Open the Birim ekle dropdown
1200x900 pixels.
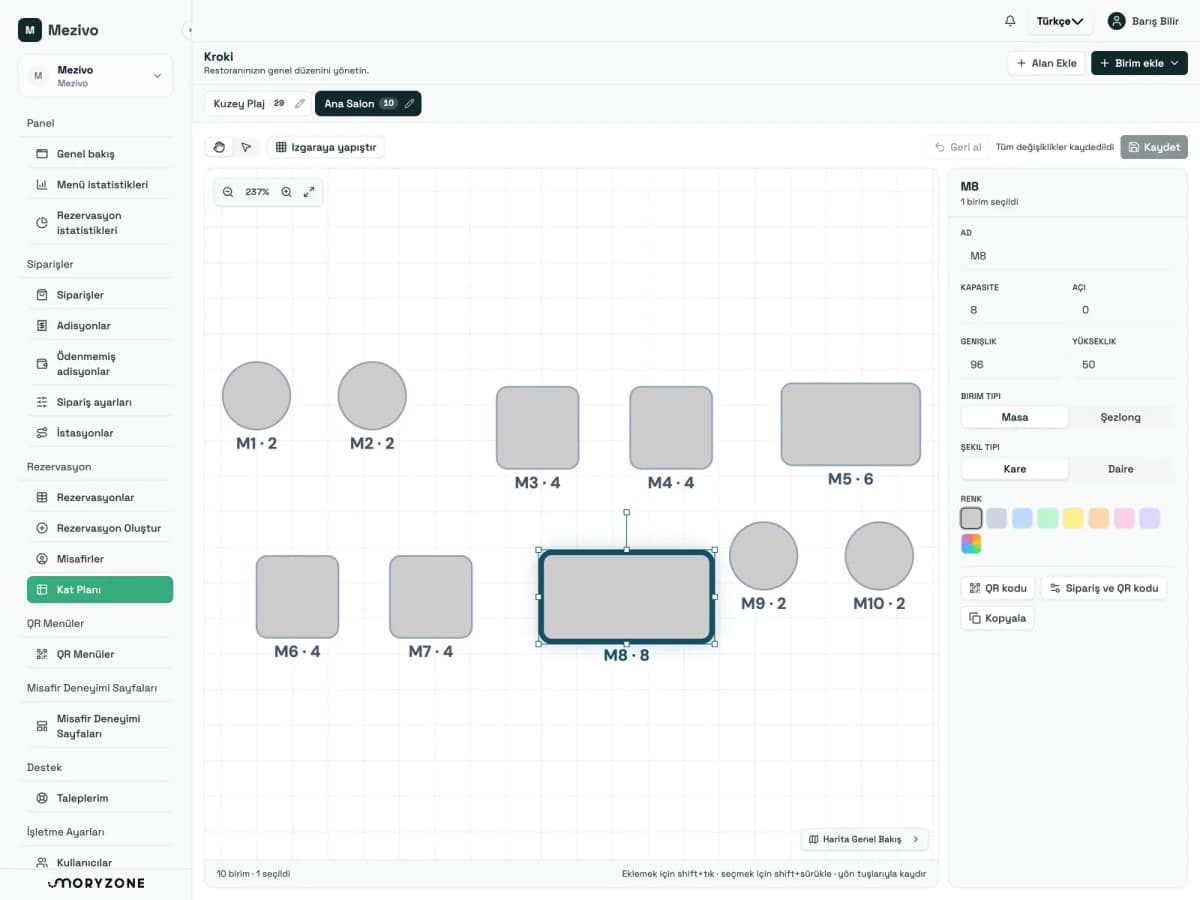point(1139,63)
